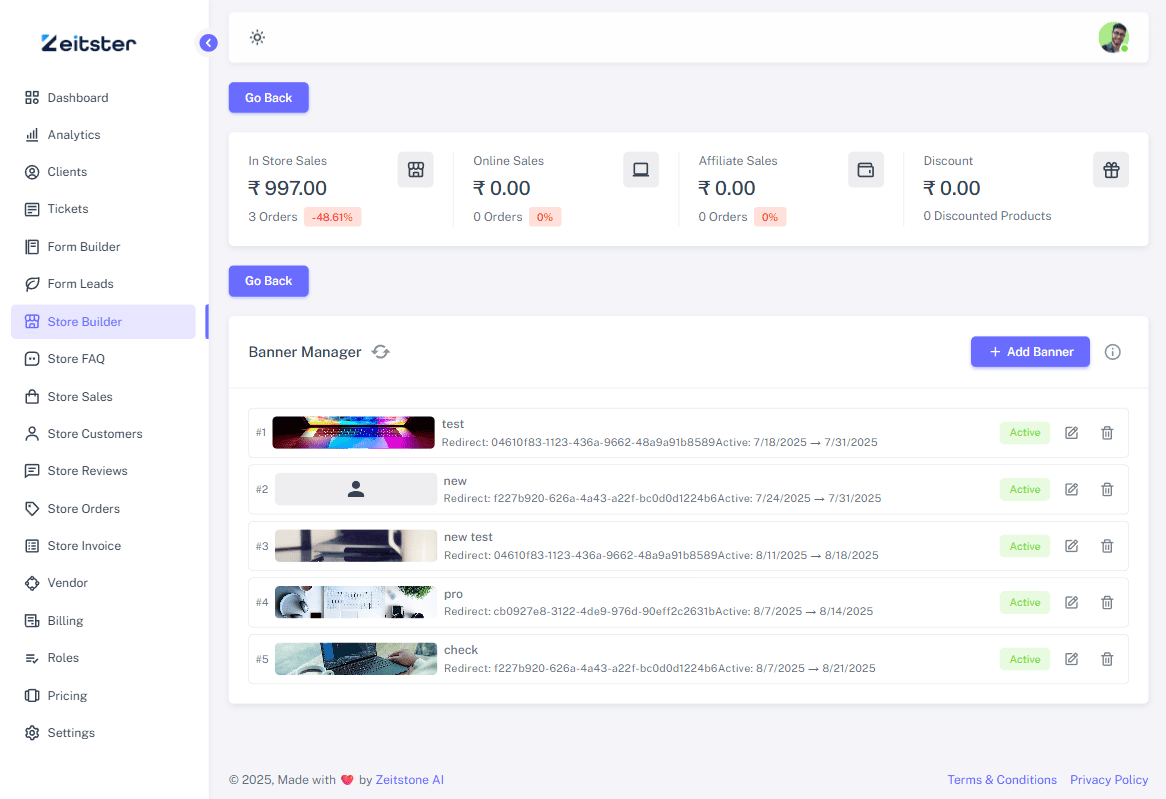Open the Banner Manager info icon
1166x799 pixels.
tap(1112, 352)
